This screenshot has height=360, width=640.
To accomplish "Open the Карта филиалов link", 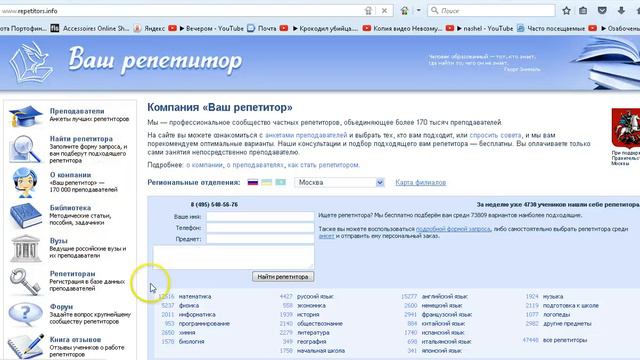I will pos(420,182).
